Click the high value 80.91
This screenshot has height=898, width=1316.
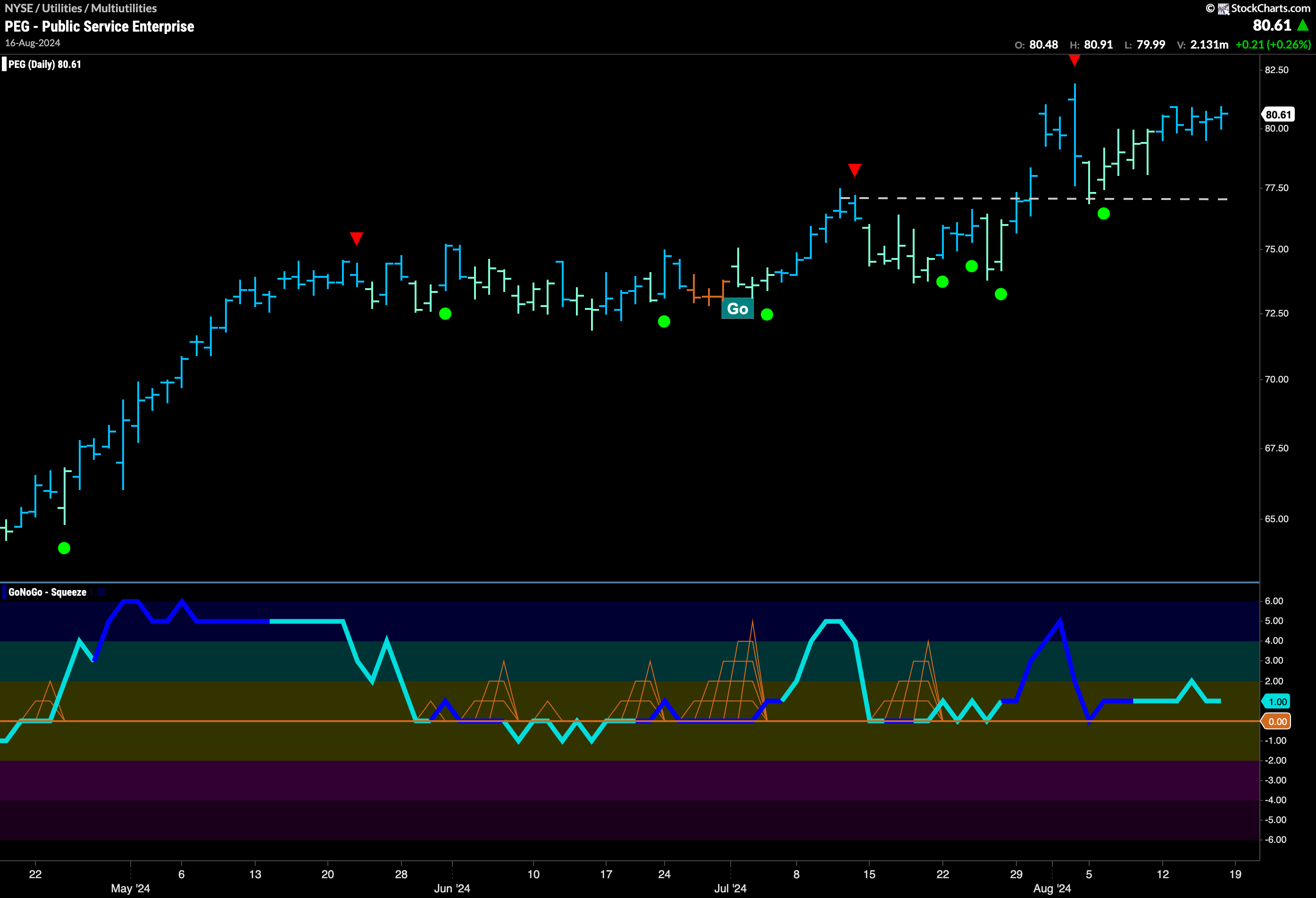[1099, 45]
